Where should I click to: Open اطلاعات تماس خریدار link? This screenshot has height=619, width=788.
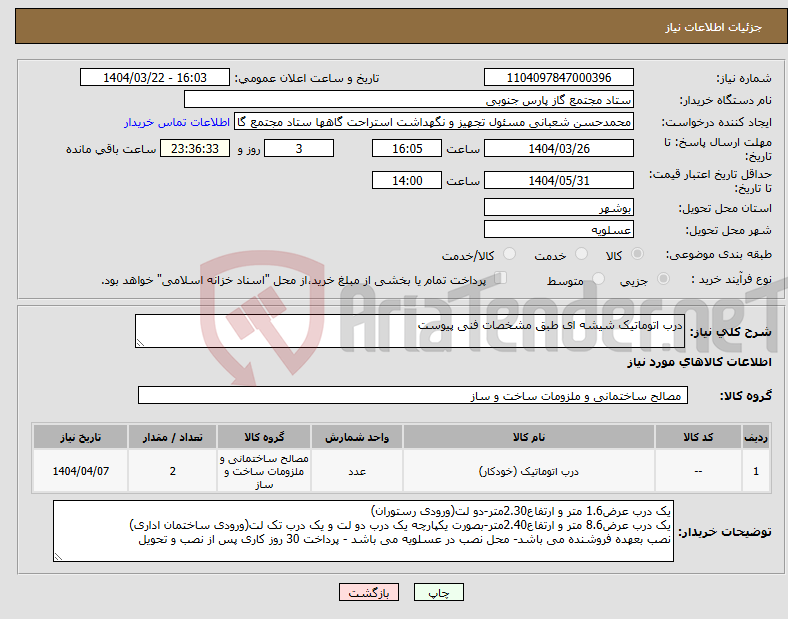[x=177, y=122]
